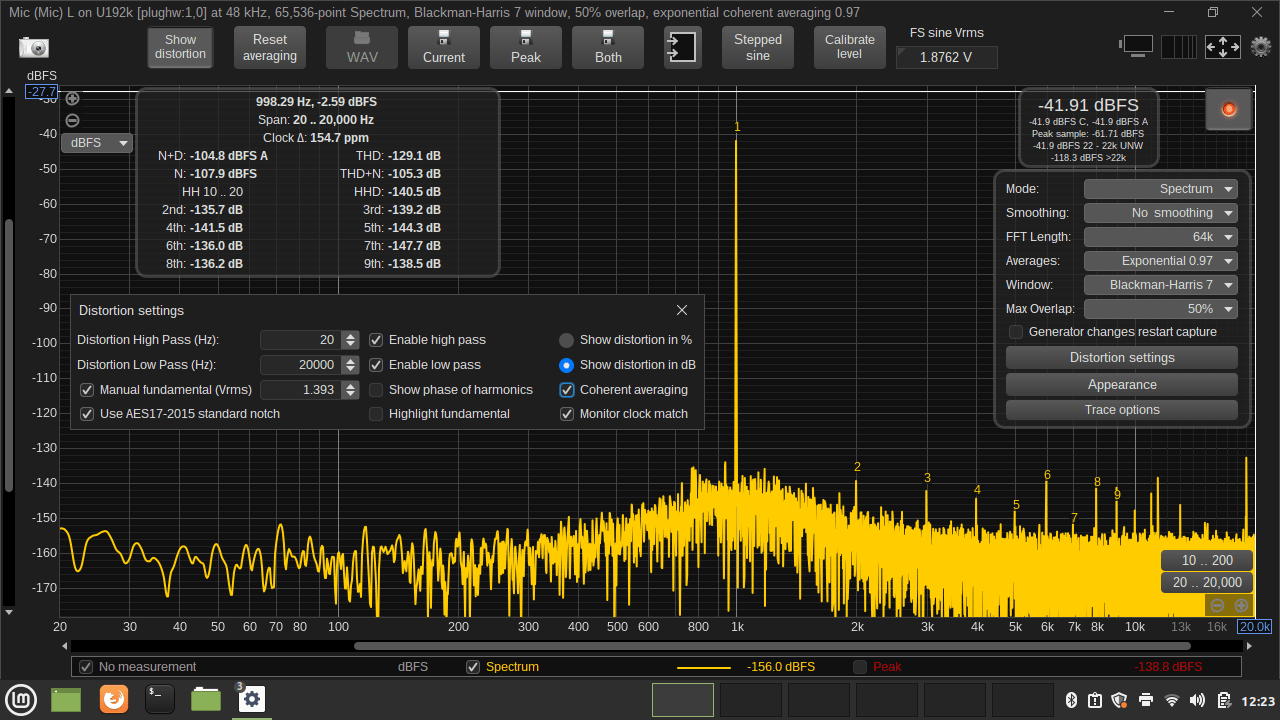Click vertical scrollbar thumb left of graph
1280x720 pixels.
tap(9, 355)
